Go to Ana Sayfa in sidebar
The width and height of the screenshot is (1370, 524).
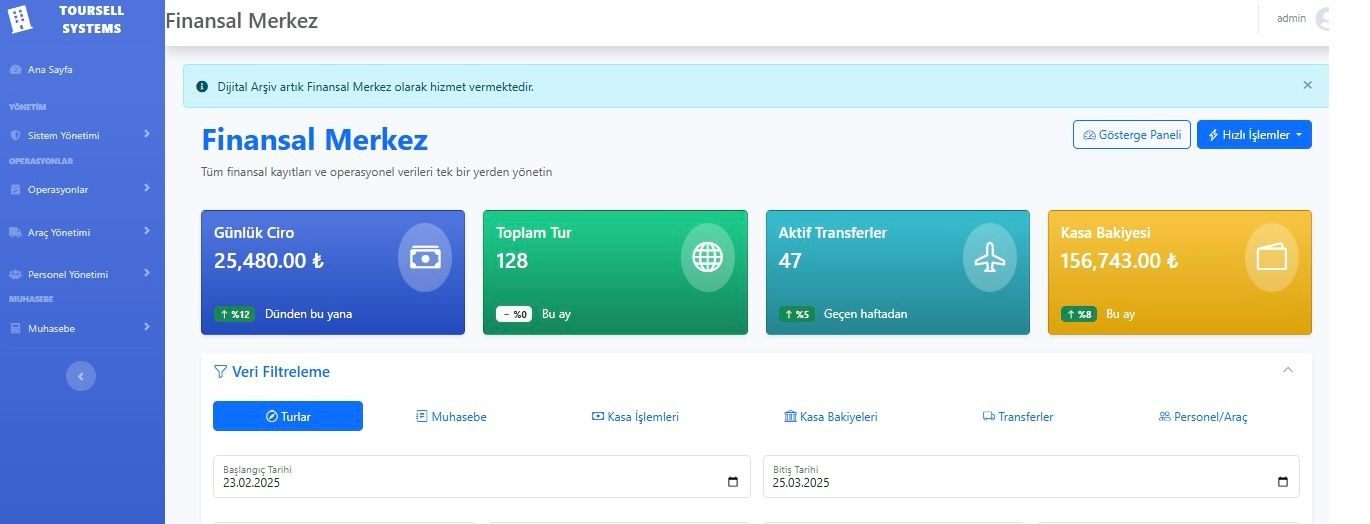coord(49,70)
